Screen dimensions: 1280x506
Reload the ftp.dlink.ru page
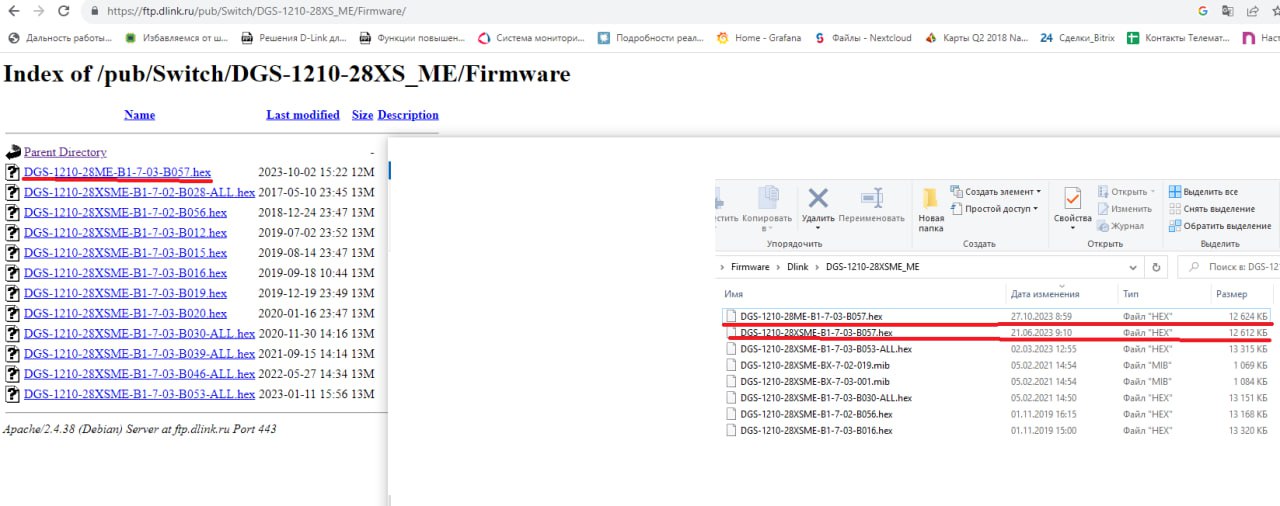[x=64, y=11]
